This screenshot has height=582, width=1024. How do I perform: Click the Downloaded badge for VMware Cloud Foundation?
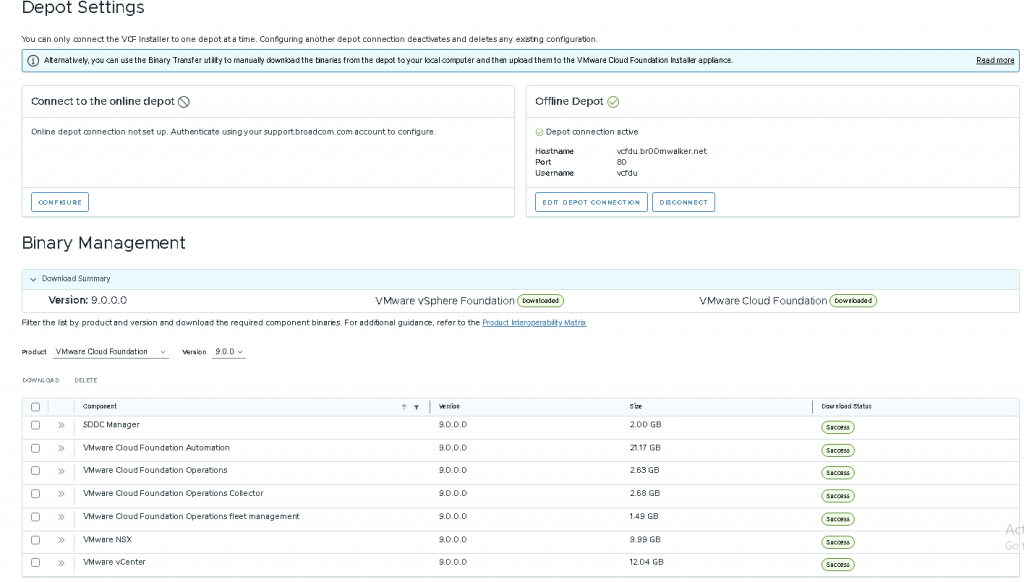coord(853,301)
